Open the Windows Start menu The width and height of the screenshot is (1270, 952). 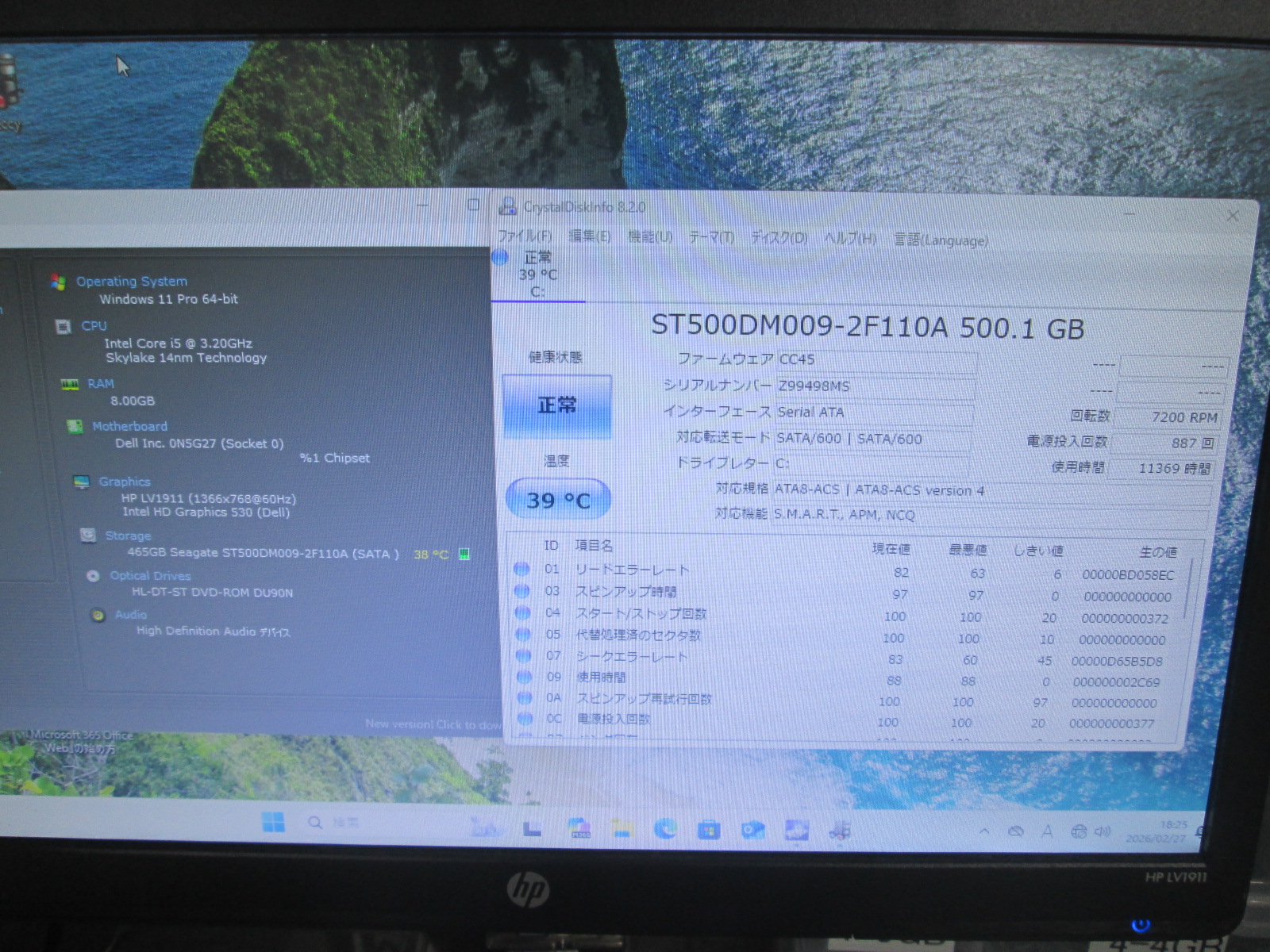(x=273, y=823)
